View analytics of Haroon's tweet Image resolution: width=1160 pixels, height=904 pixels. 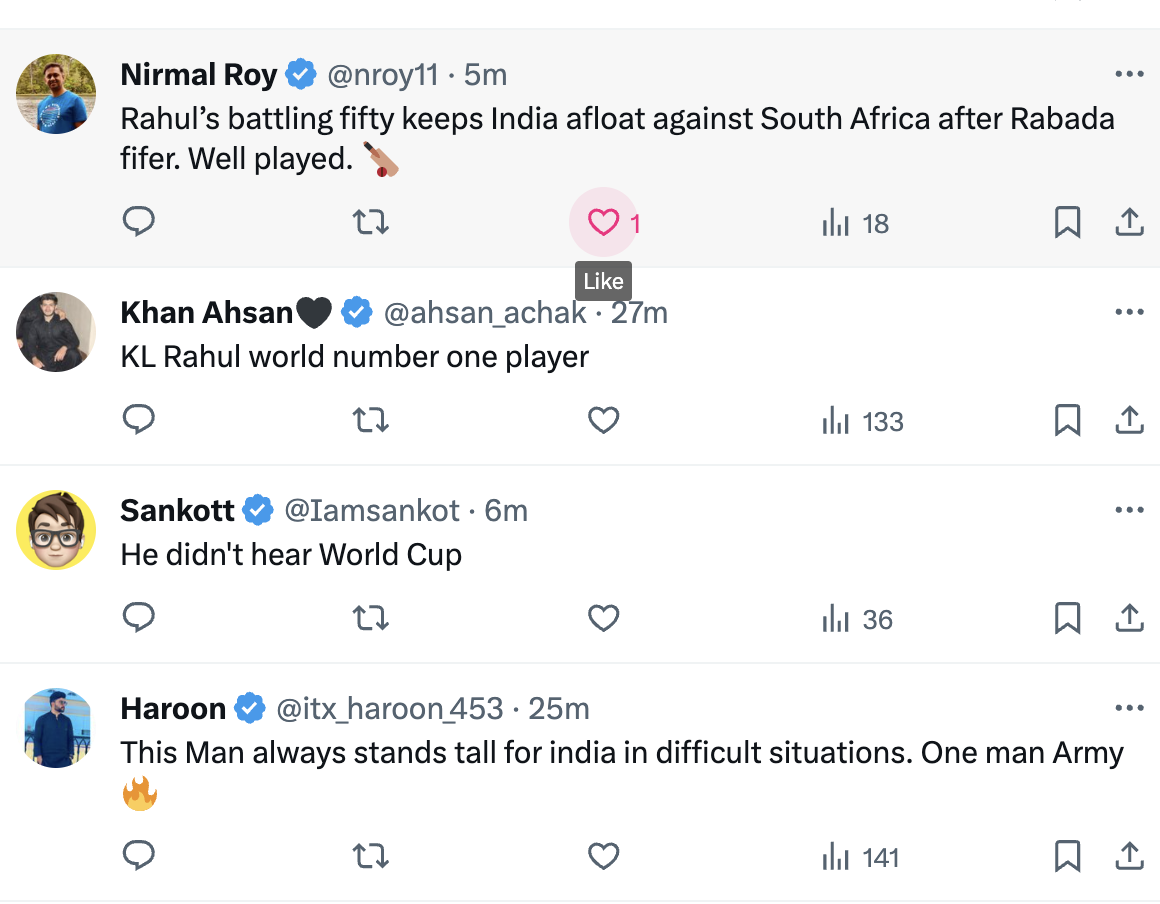[x=860, y=857]
